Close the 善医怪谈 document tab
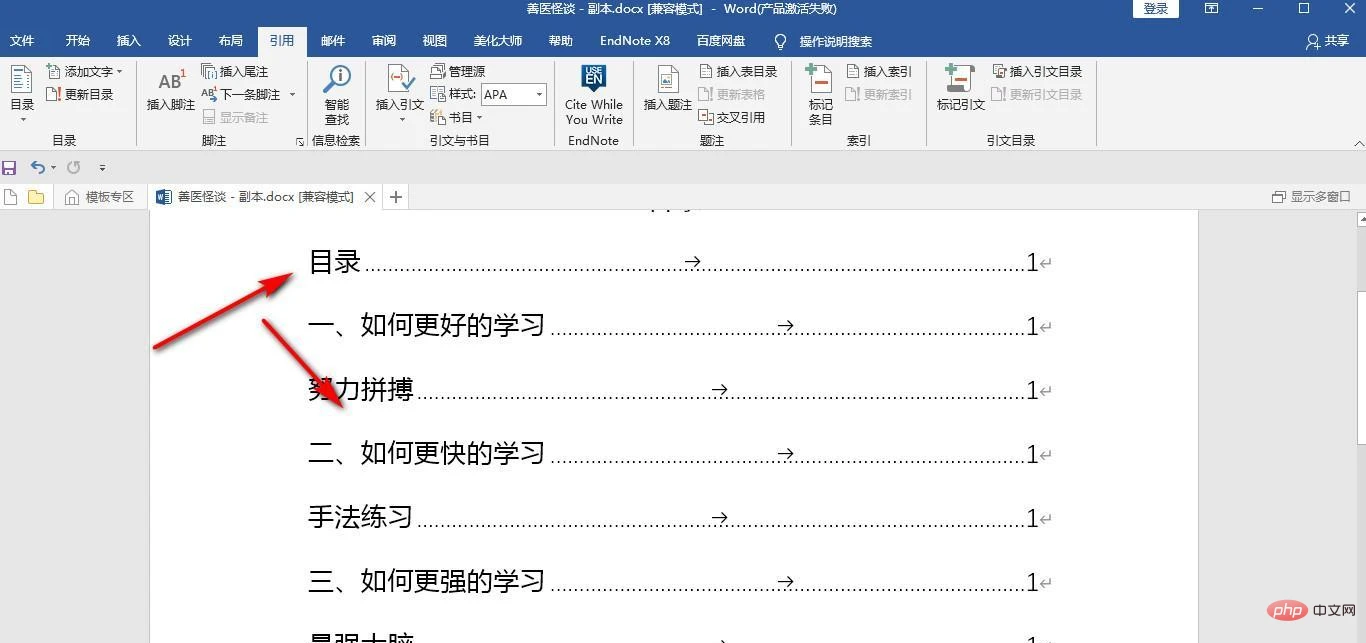 point(370,197)
